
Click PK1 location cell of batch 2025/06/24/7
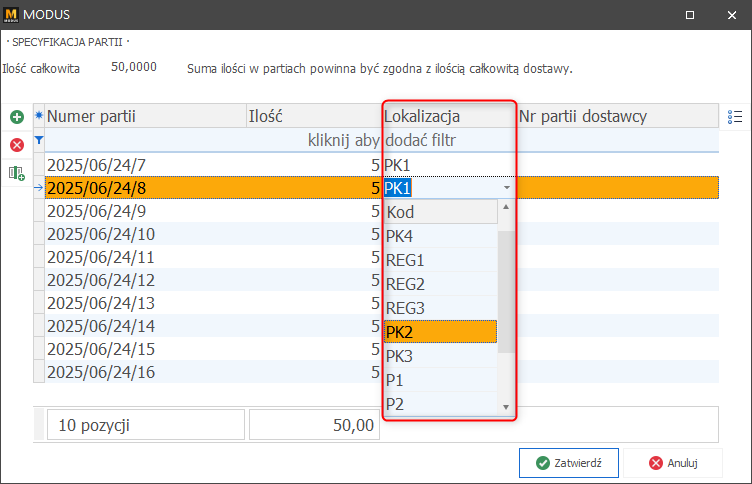(x=449, y=165)
